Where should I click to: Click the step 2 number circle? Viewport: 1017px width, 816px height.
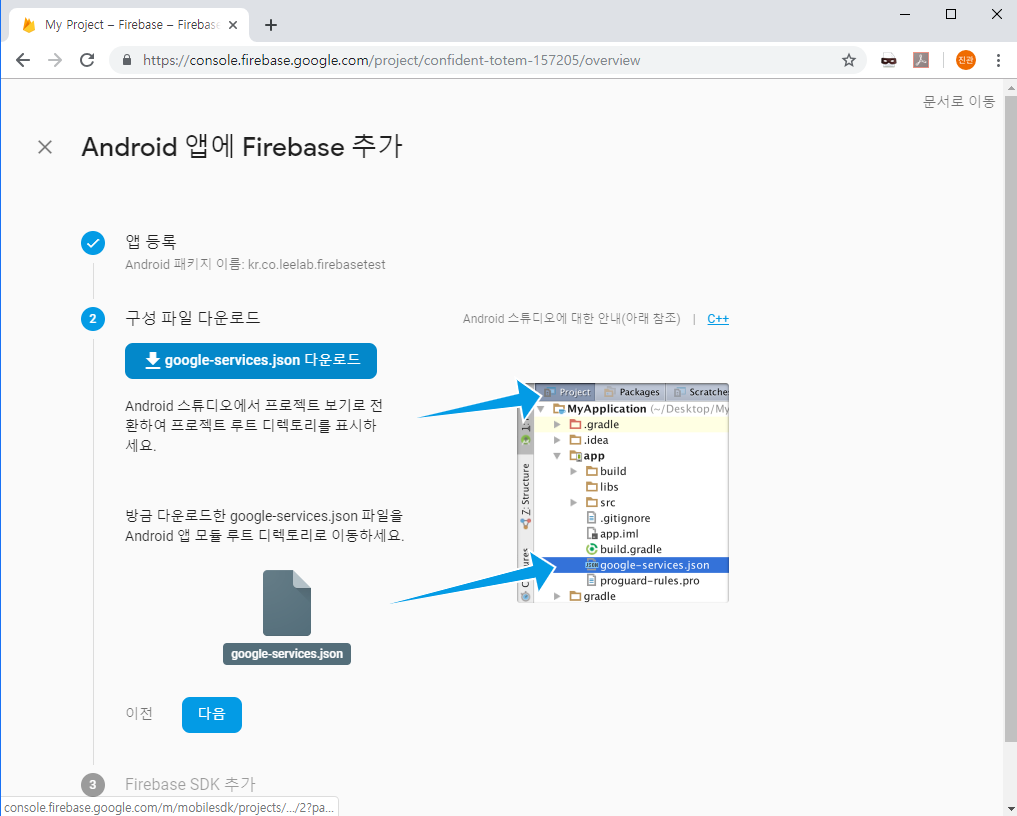93,319
